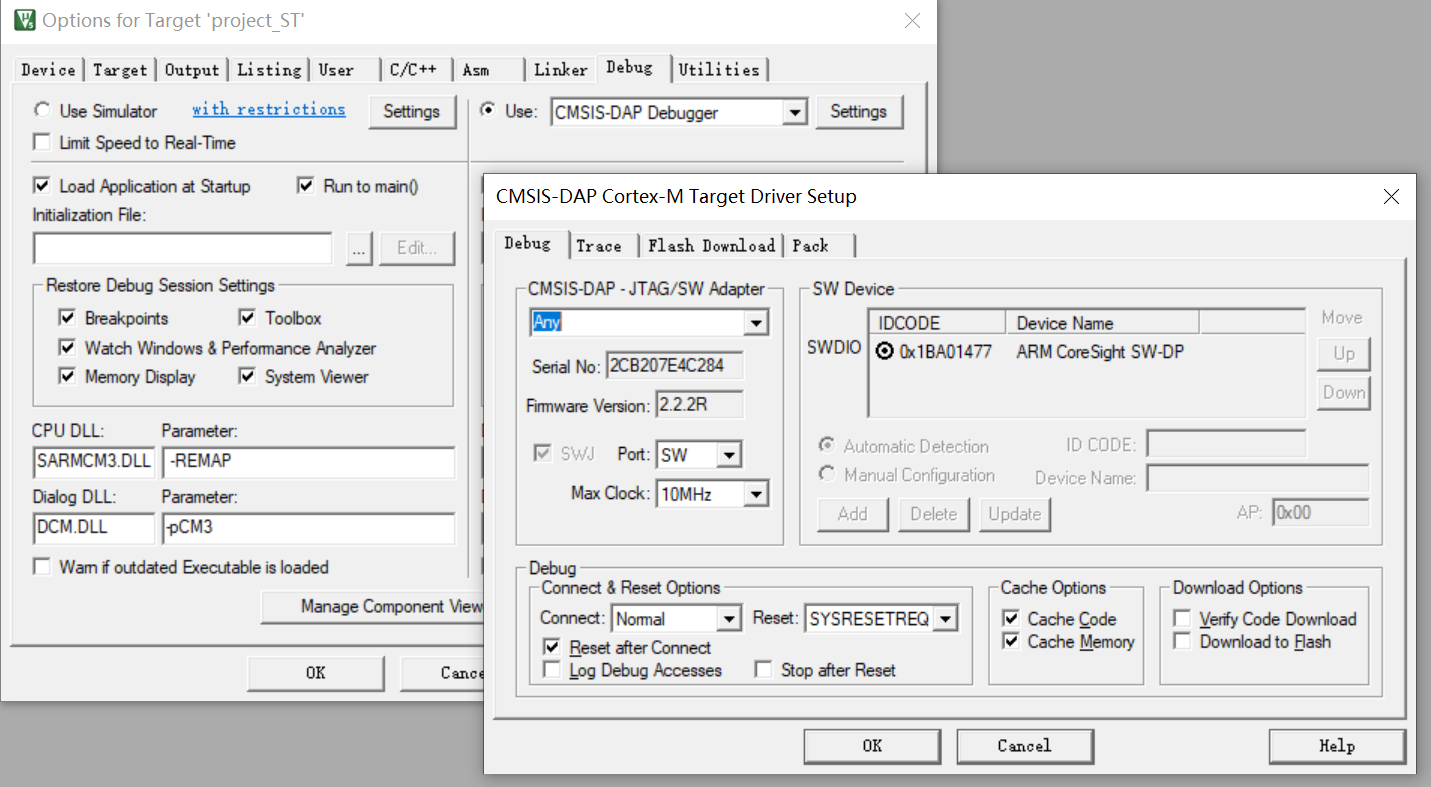Open Help for the driver setup
1431x787 pixels.
[x=1337, y=746]
